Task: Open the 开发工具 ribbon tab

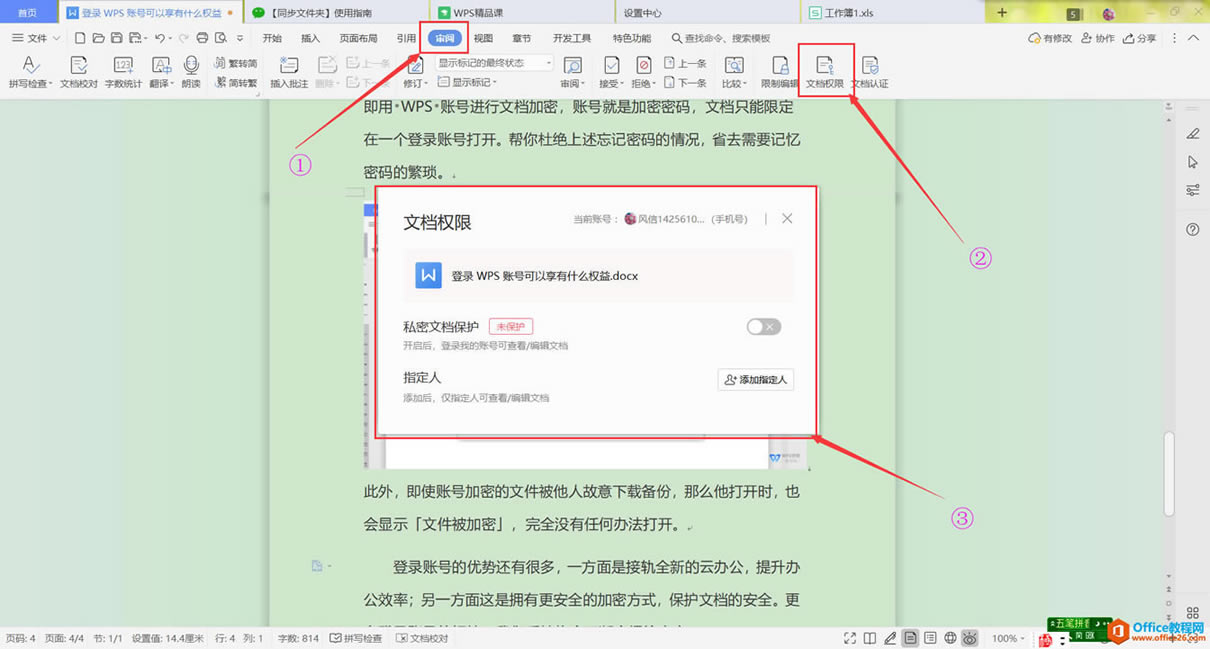Action: (572, 38)
